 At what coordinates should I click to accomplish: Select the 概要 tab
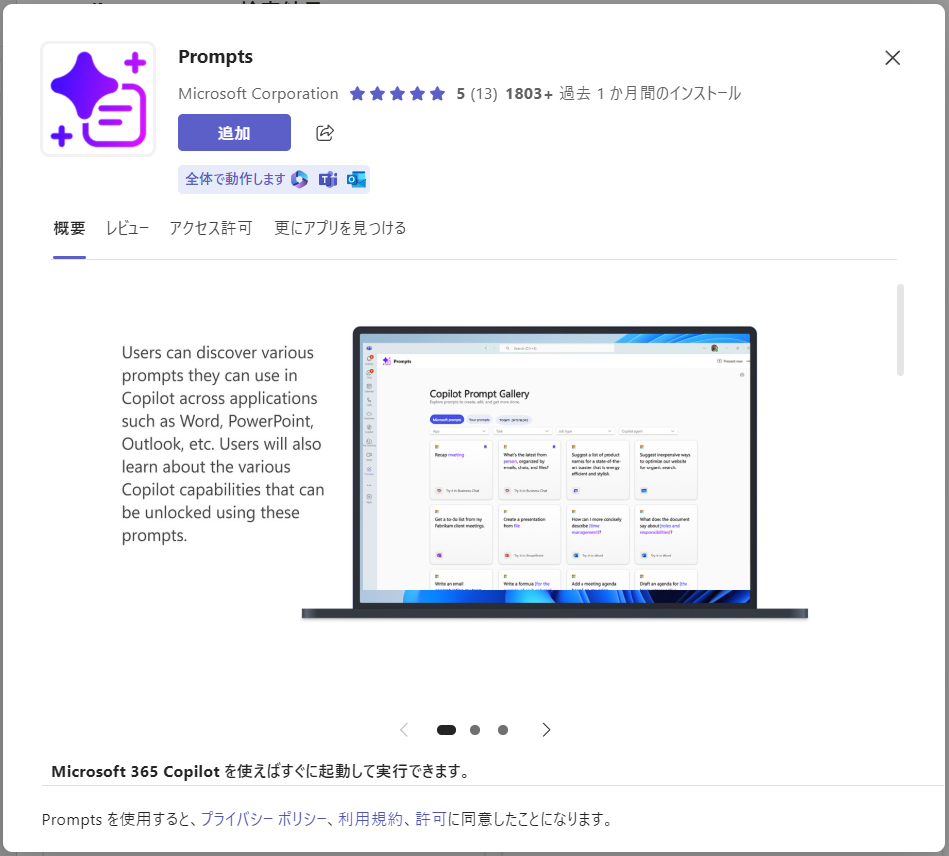(x=69, y=228)
